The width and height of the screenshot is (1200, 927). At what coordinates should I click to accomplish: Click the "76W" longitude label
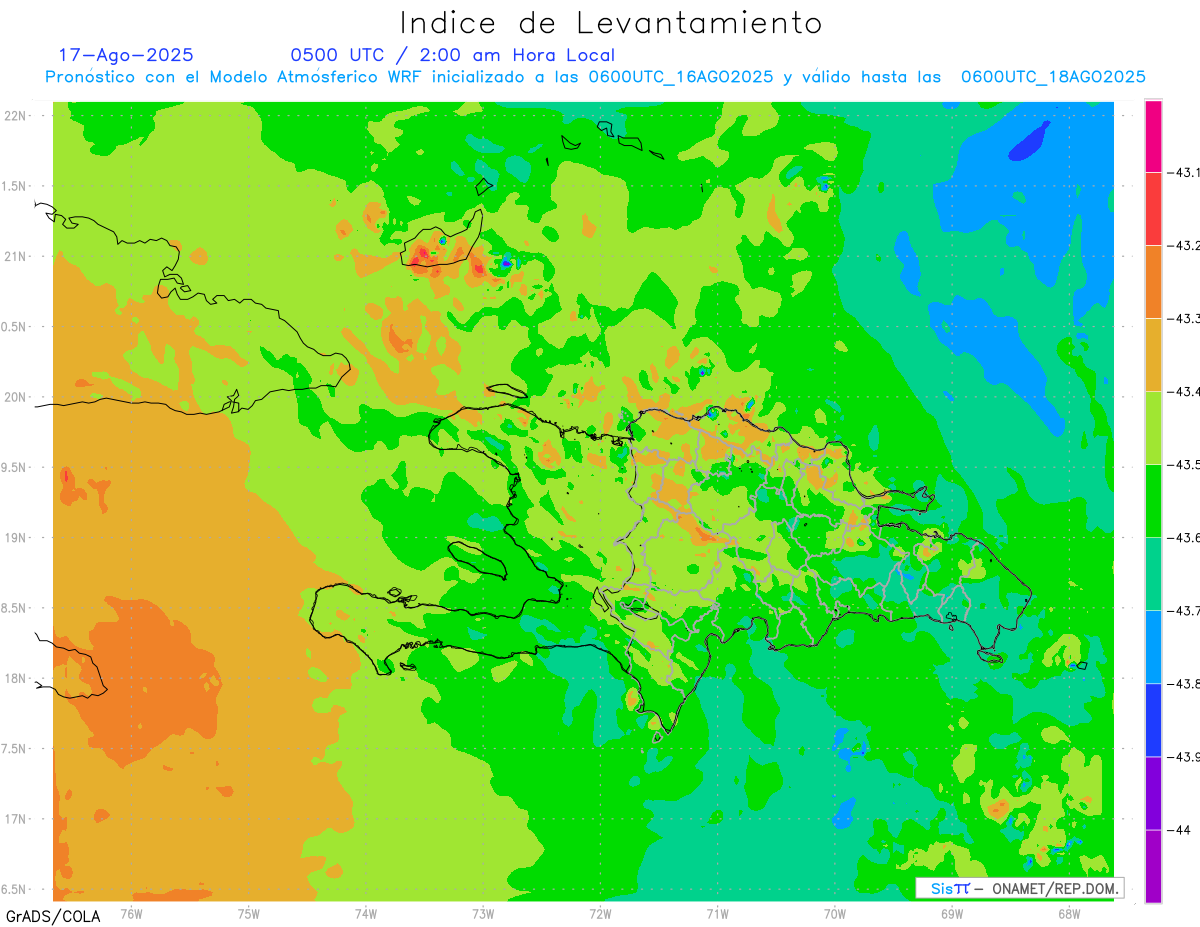coord(132,913)
